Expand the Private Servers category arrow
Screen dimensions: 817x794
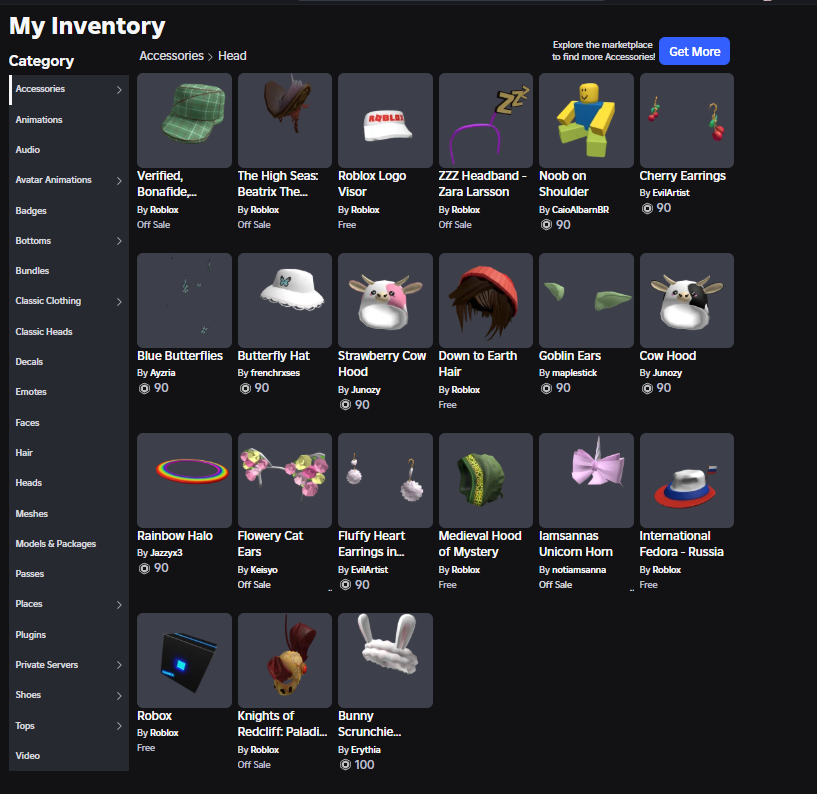(x=119, y=665)
